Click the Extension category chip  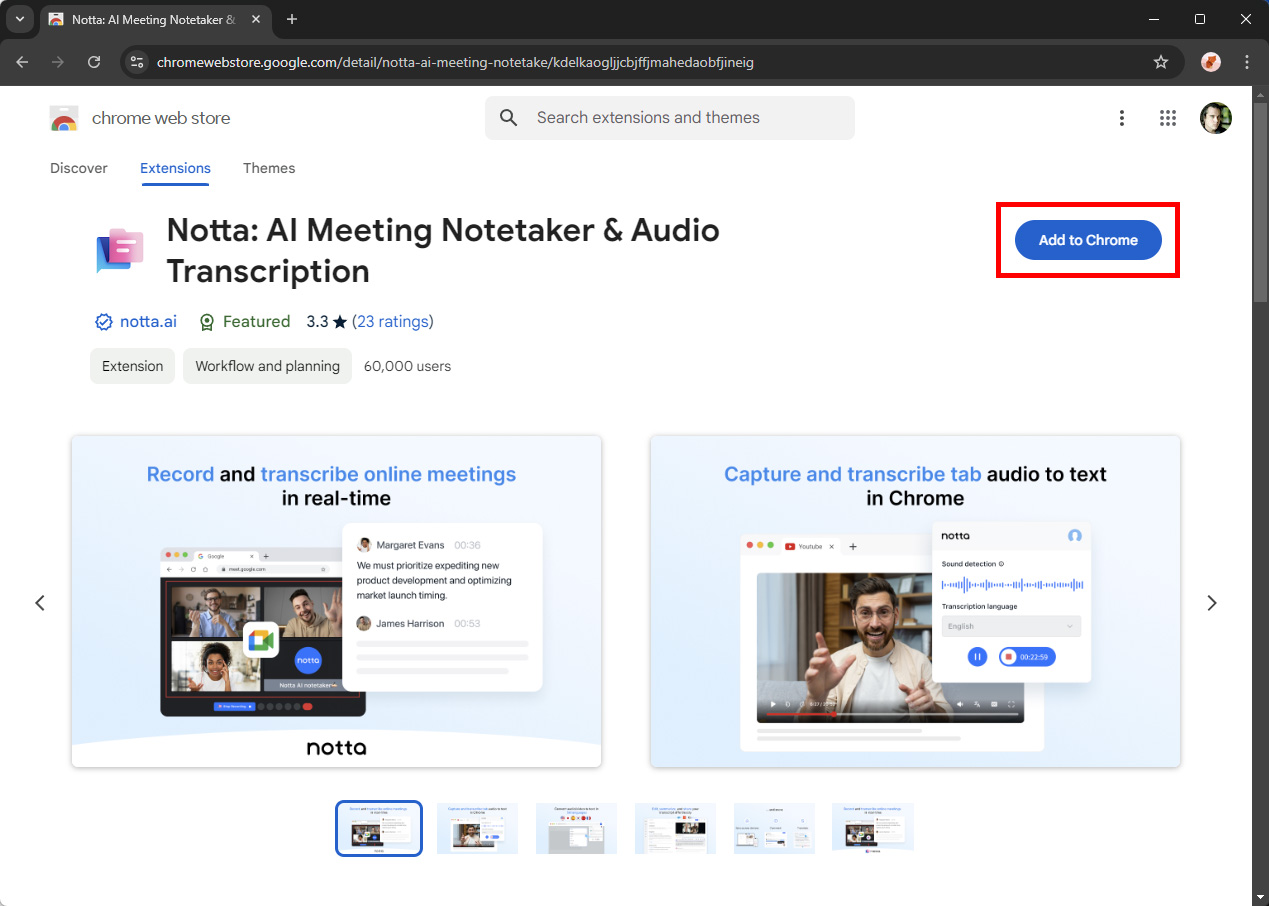pyautogui.click(x=132, y=366)
